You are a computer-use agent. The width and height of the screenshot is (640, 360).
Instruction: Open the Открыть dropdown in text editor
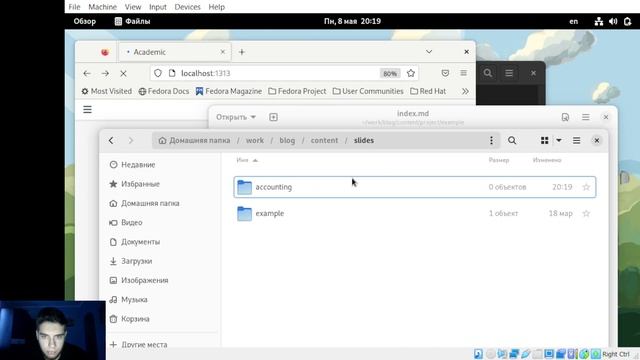click(236, 117)
